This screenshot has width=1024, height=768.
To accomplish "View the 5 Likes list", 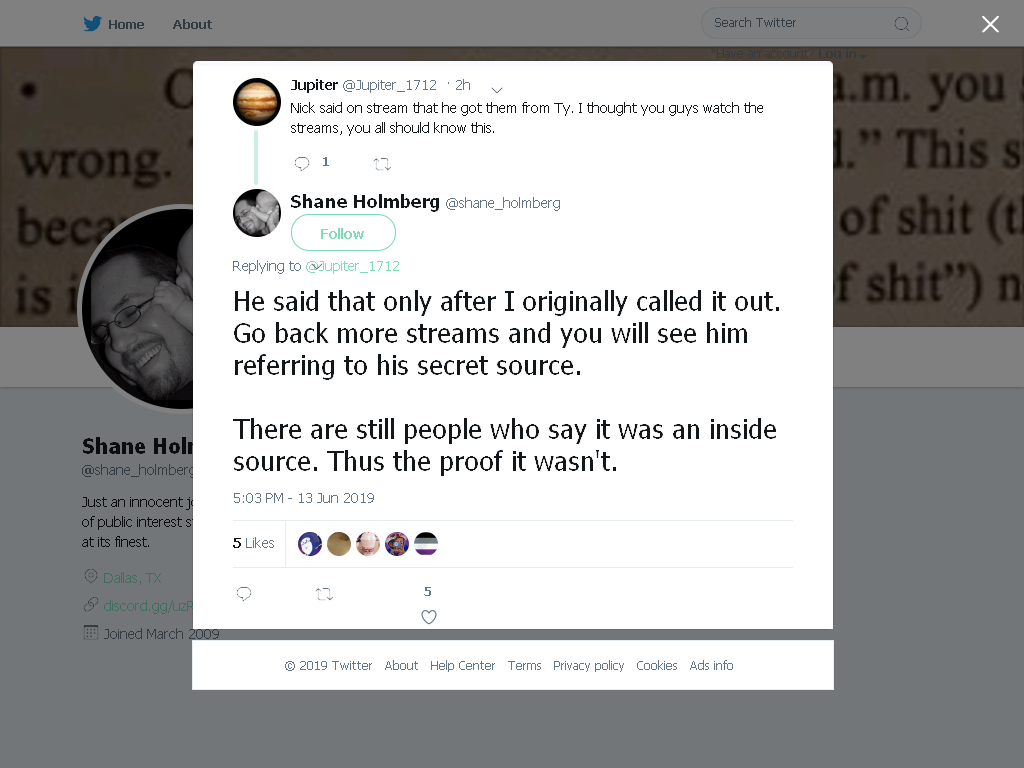I will click(253, 543).
